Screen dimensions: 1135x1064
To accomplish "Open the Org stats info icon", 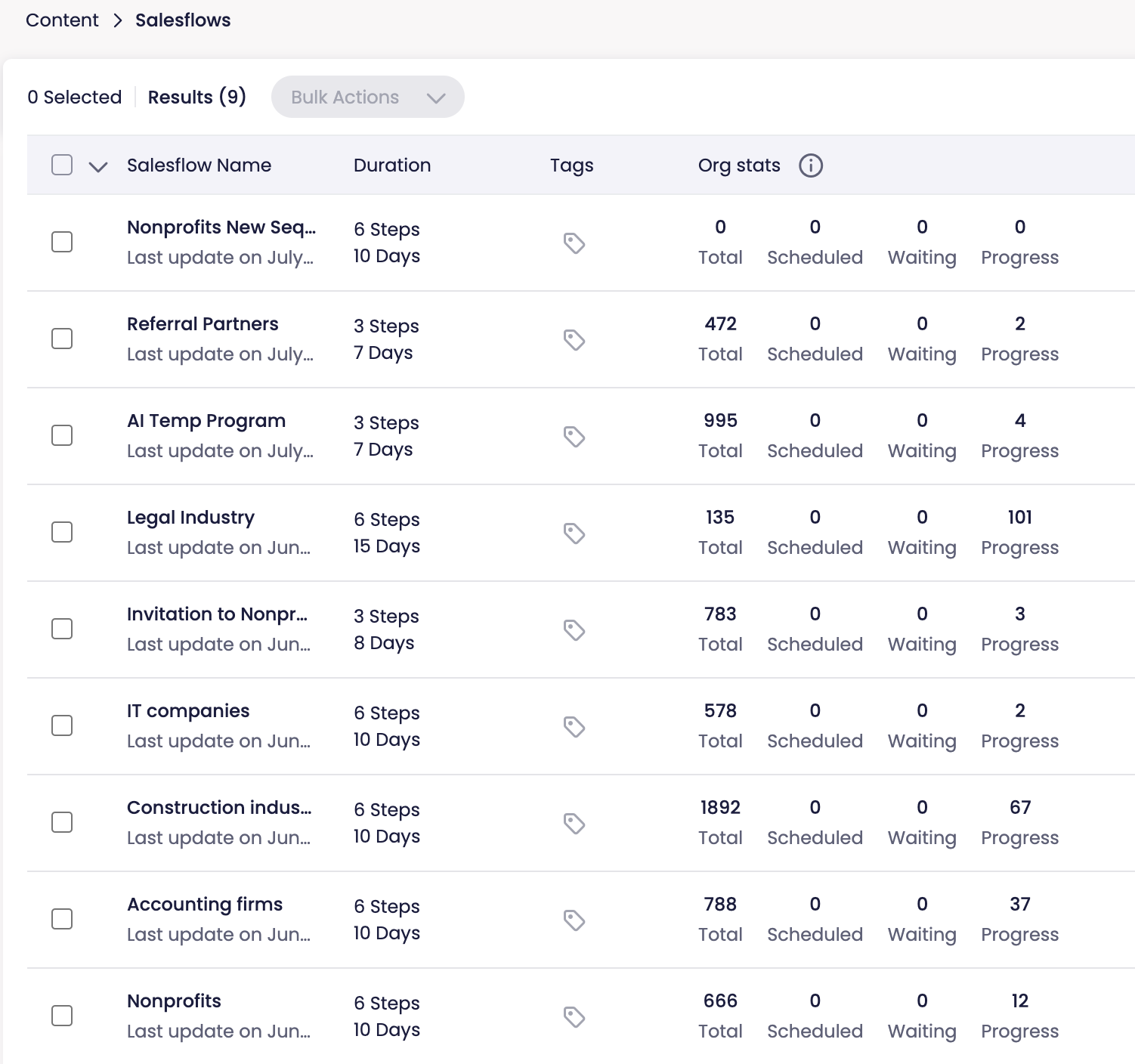I will click(x=810, y=165).
